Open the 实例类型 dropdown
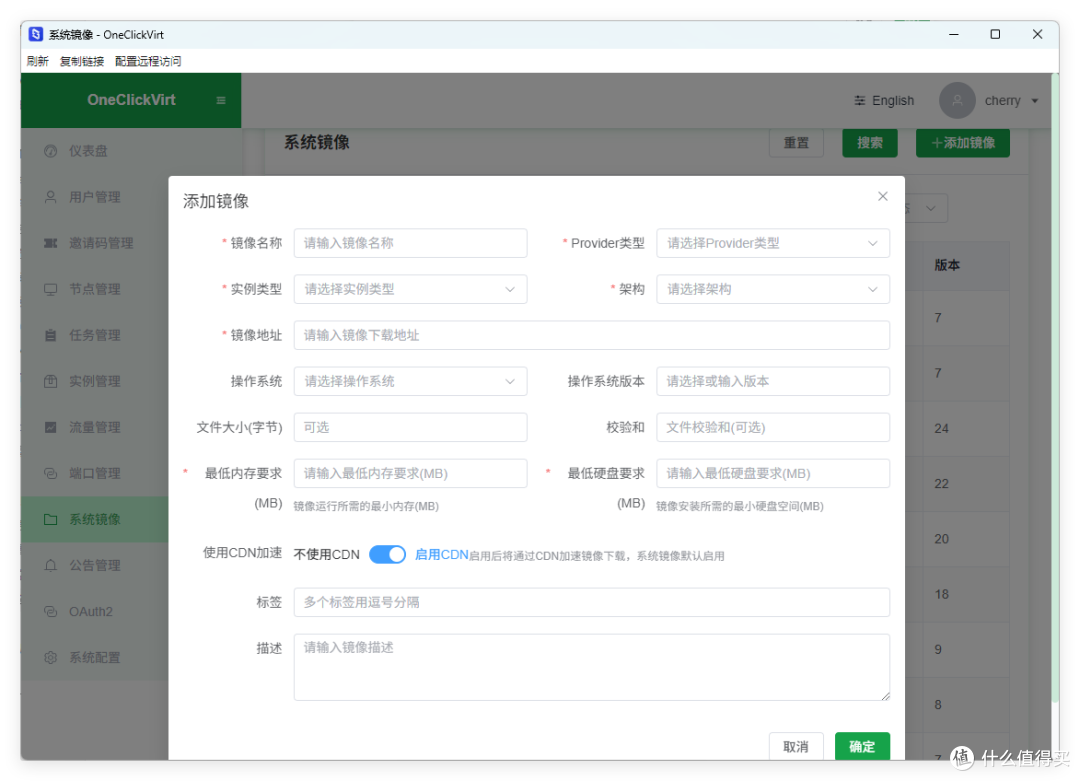1080x781 pixels. [x=411, y=289]
